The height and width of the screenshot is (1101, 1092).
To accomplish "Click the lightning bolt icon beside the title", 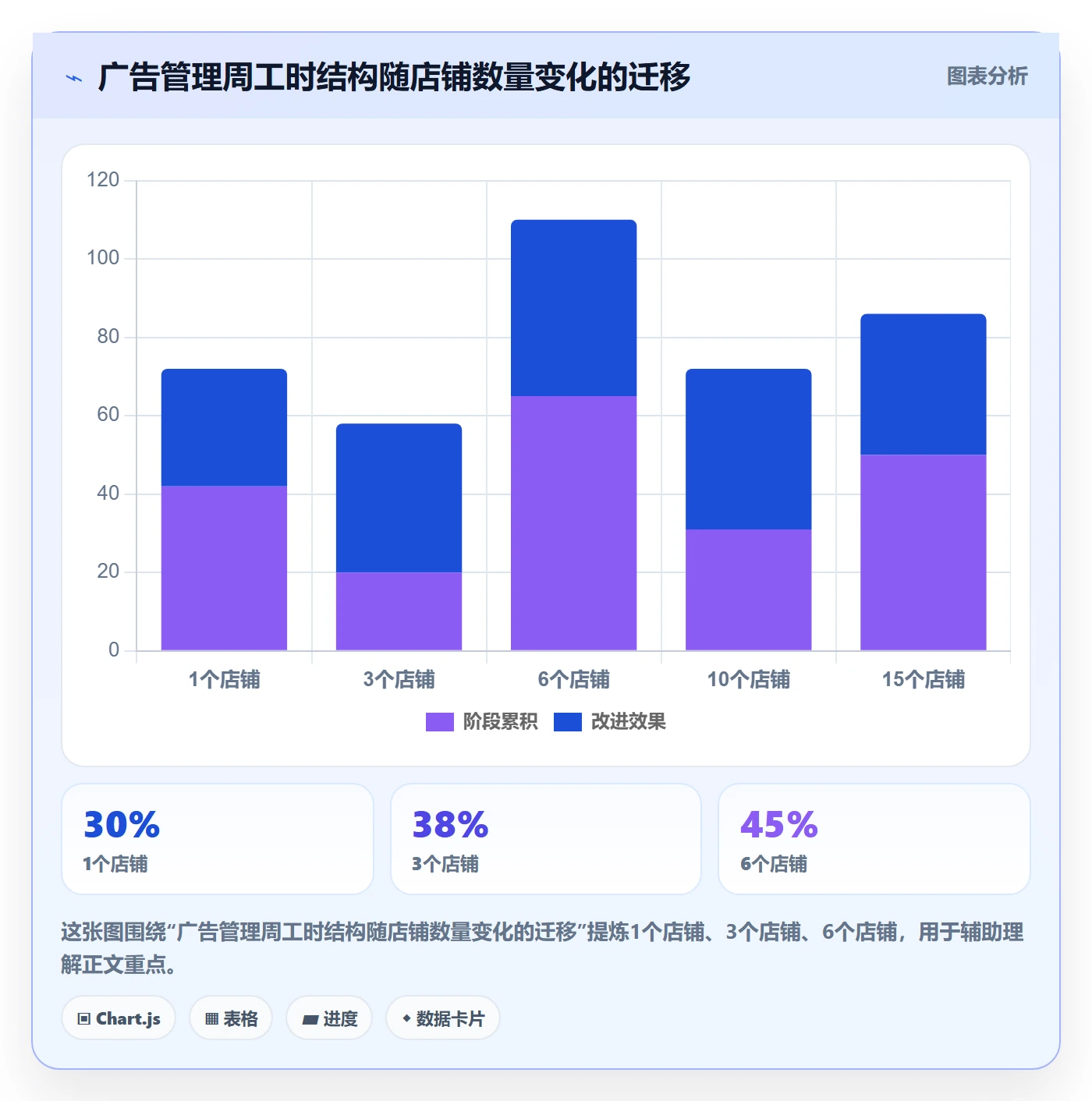I will pyautogui.click(x=74, y=78).
